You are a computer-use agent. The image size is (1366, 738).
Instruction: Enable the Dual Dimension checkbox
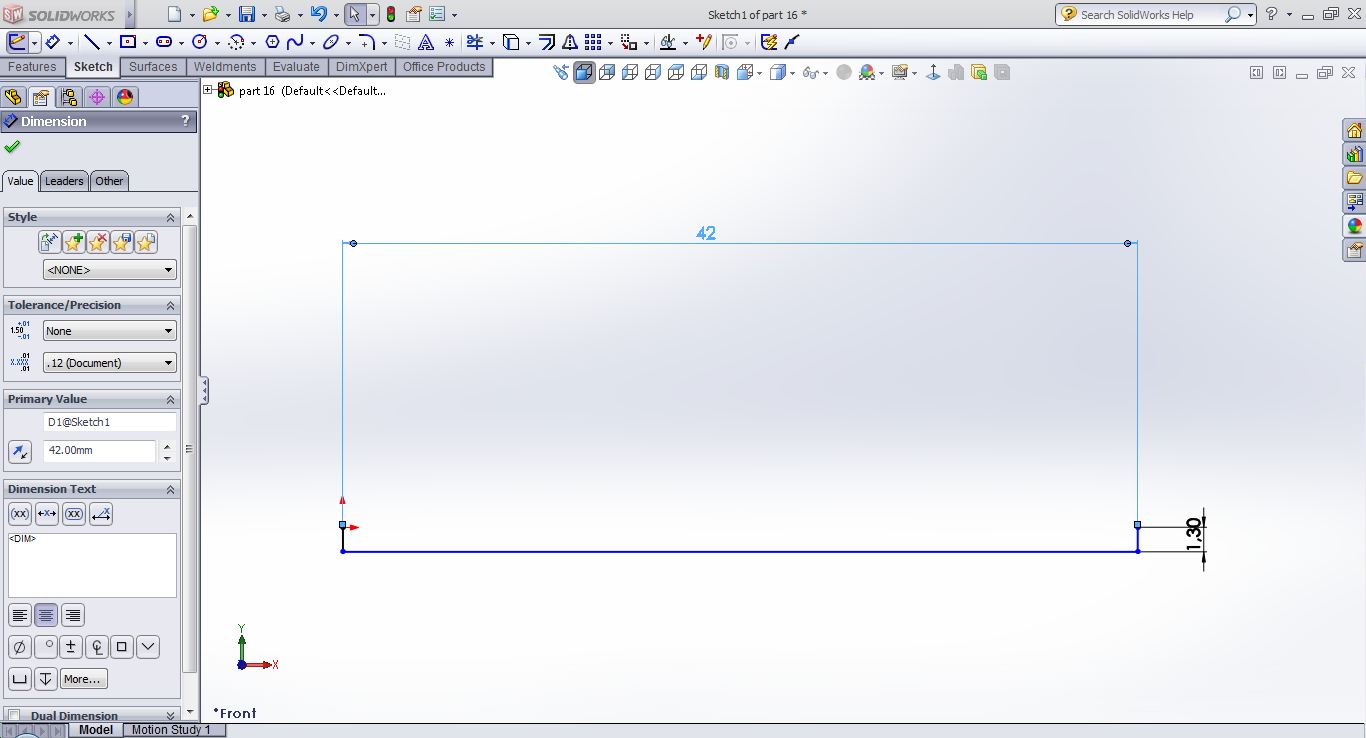[14, 716]
